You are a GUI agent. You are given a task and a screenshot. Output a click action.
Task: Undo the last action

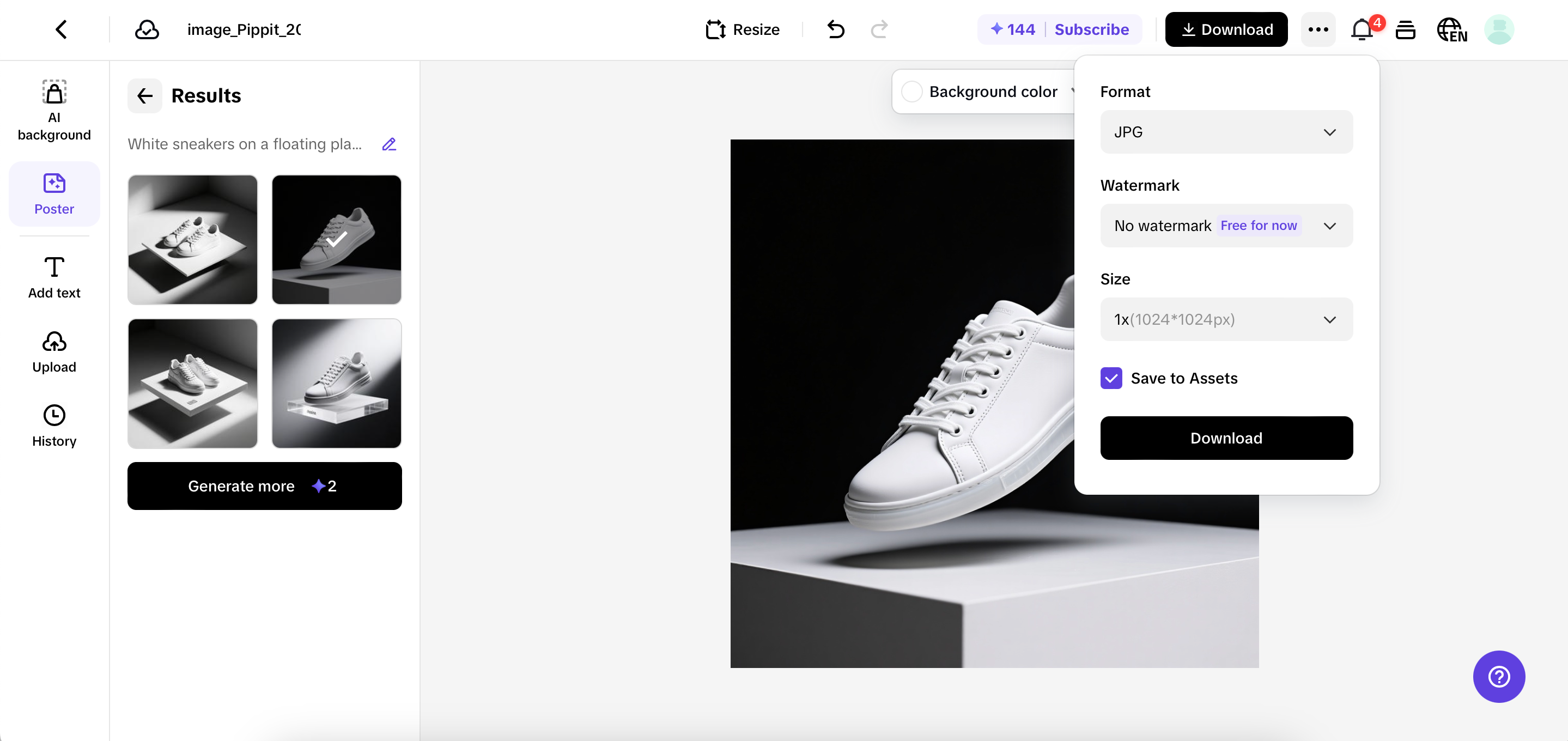(836, 29)
